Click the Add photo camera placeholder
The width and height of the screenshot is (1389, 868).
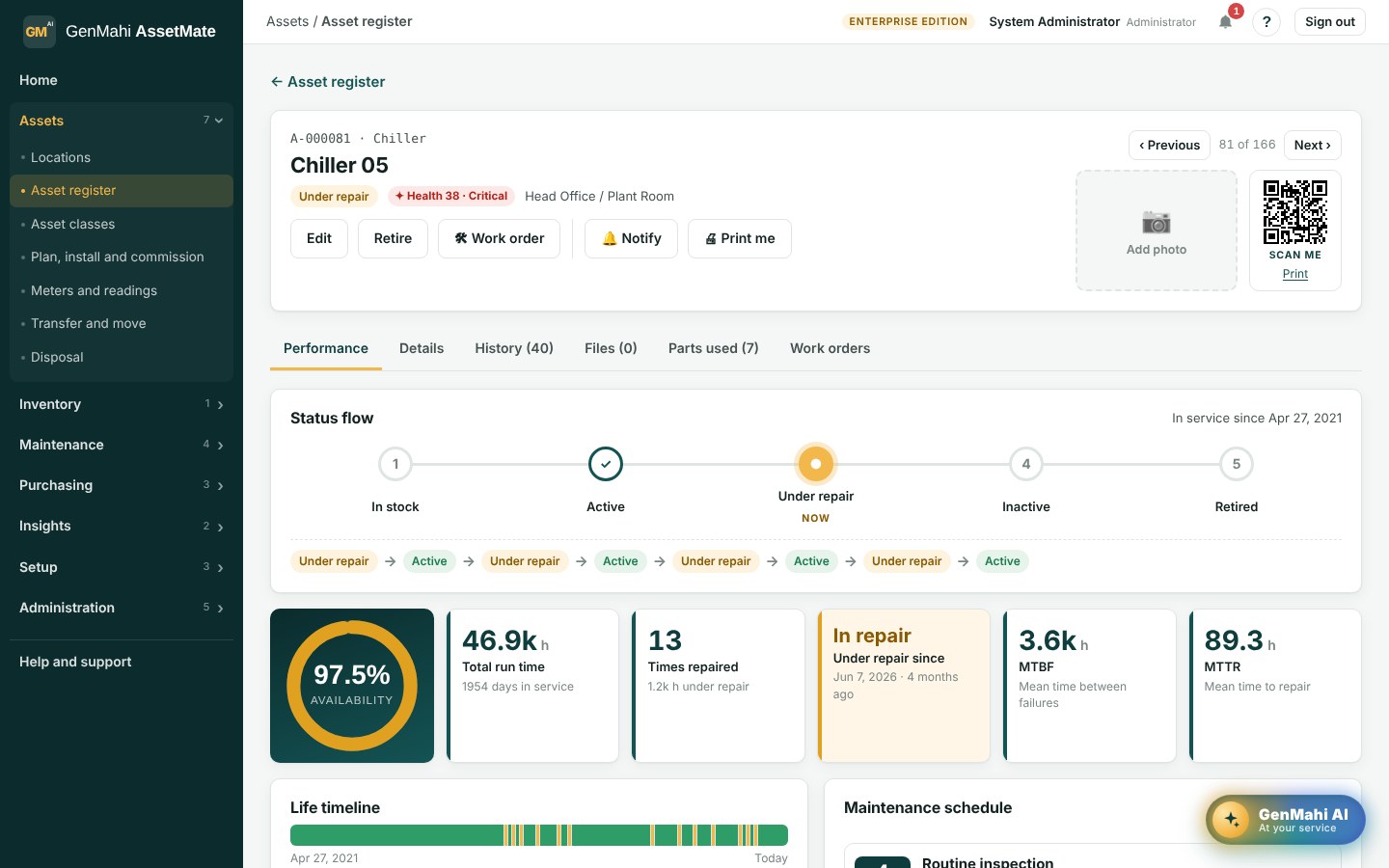tap(1157, 231)
